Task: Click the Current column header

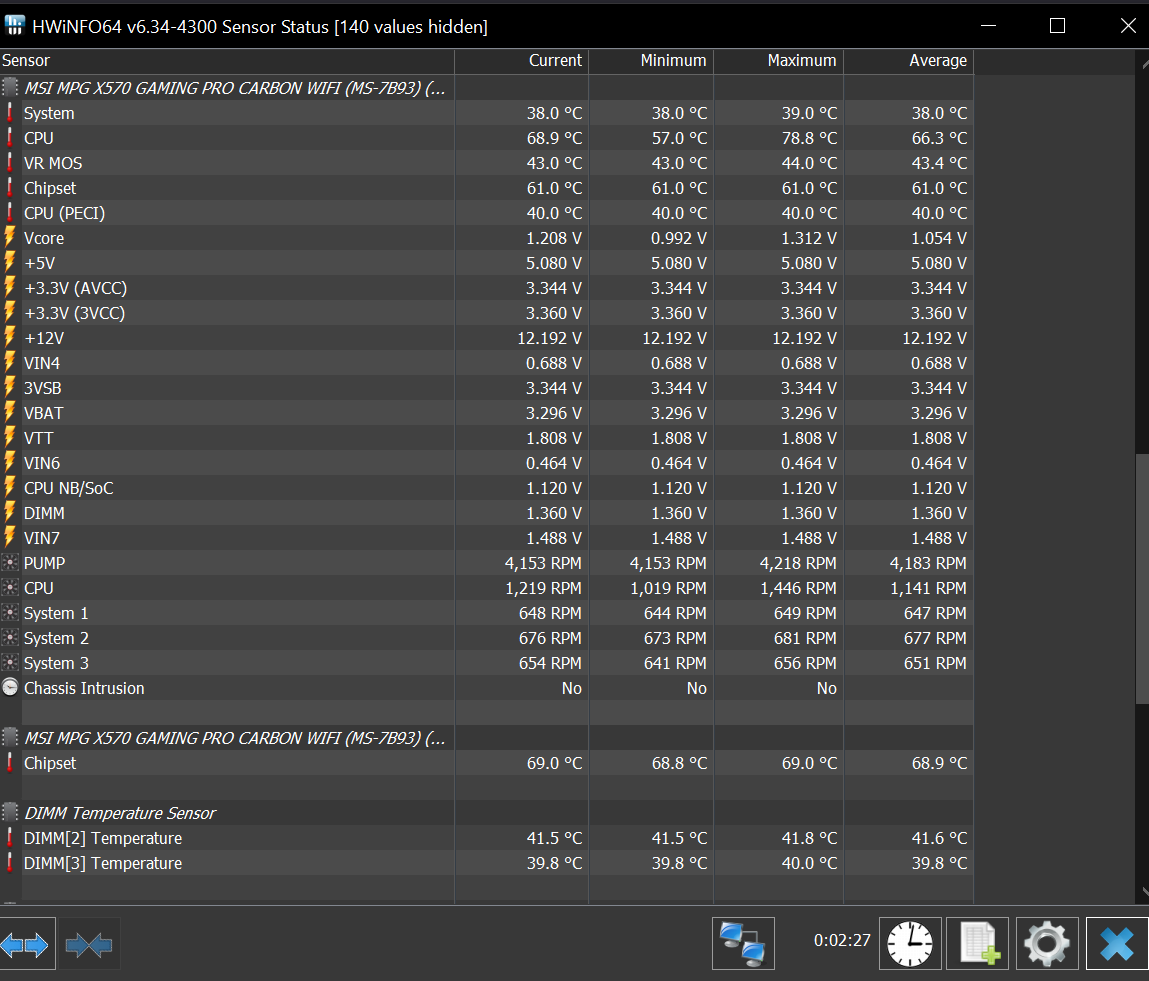Action: (522, 61)
